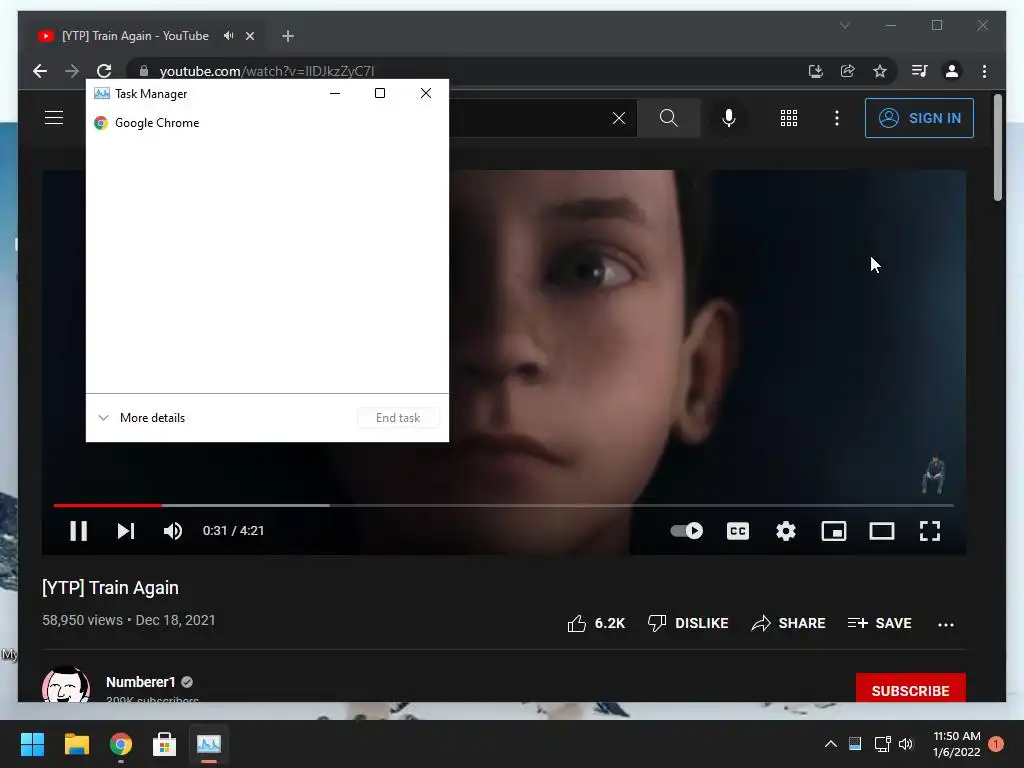
Task: Reload the YouTube page
Action: click(x=104, y=71)
